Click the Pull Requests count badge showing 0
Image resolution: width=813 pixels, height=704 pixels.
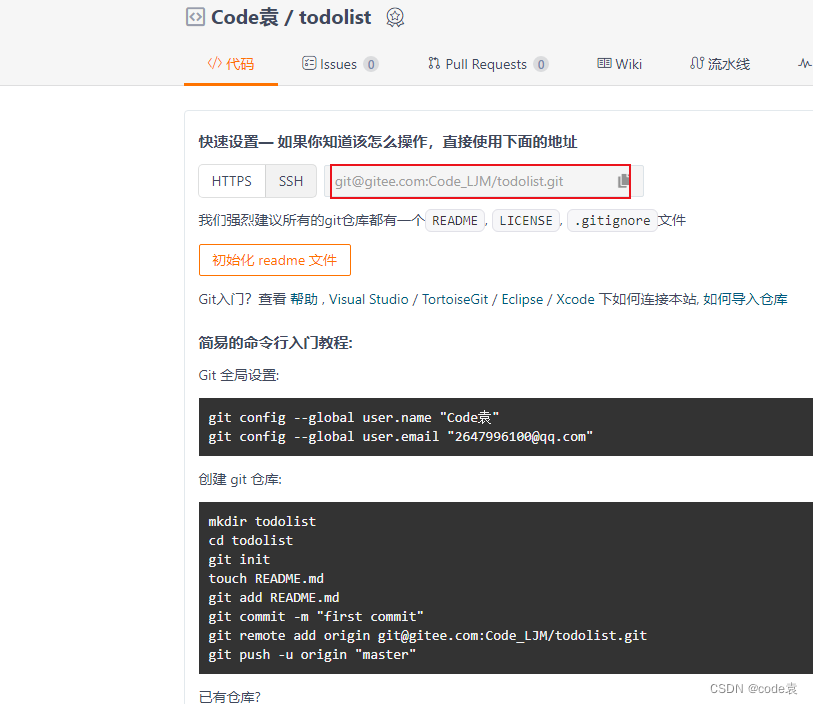[x=541, y=64]
